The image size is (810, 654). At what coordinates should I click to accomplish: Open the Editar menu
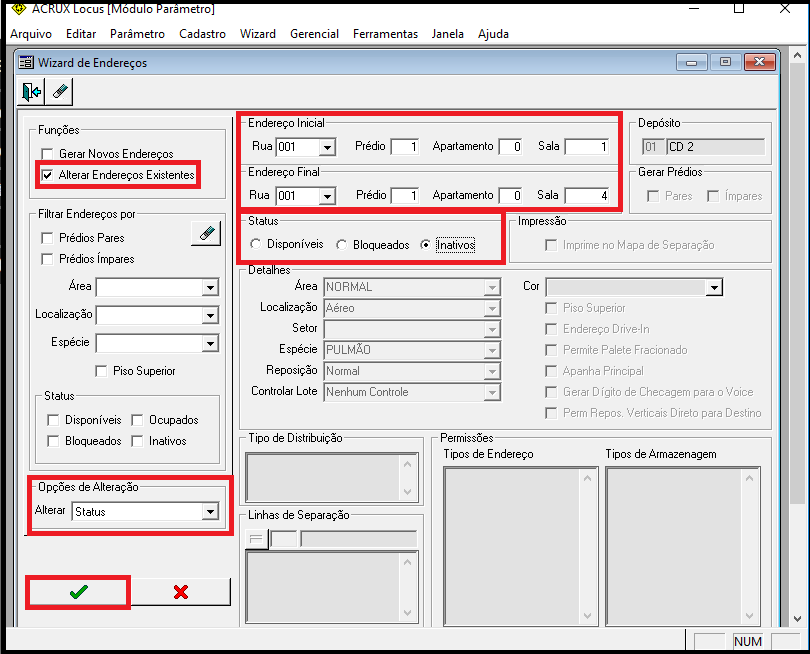click(x=81, y=34)
